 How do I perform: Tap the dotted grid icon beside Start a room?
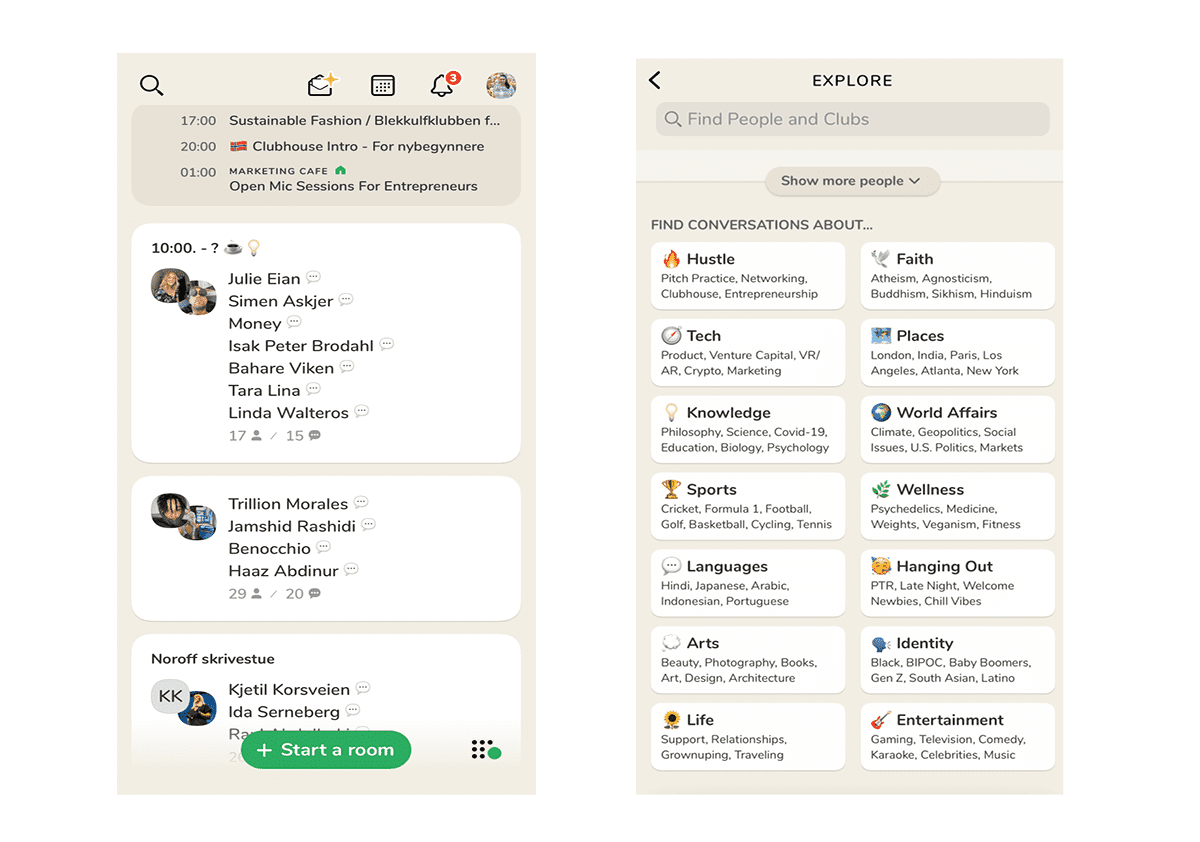click(x=484, y=750)
